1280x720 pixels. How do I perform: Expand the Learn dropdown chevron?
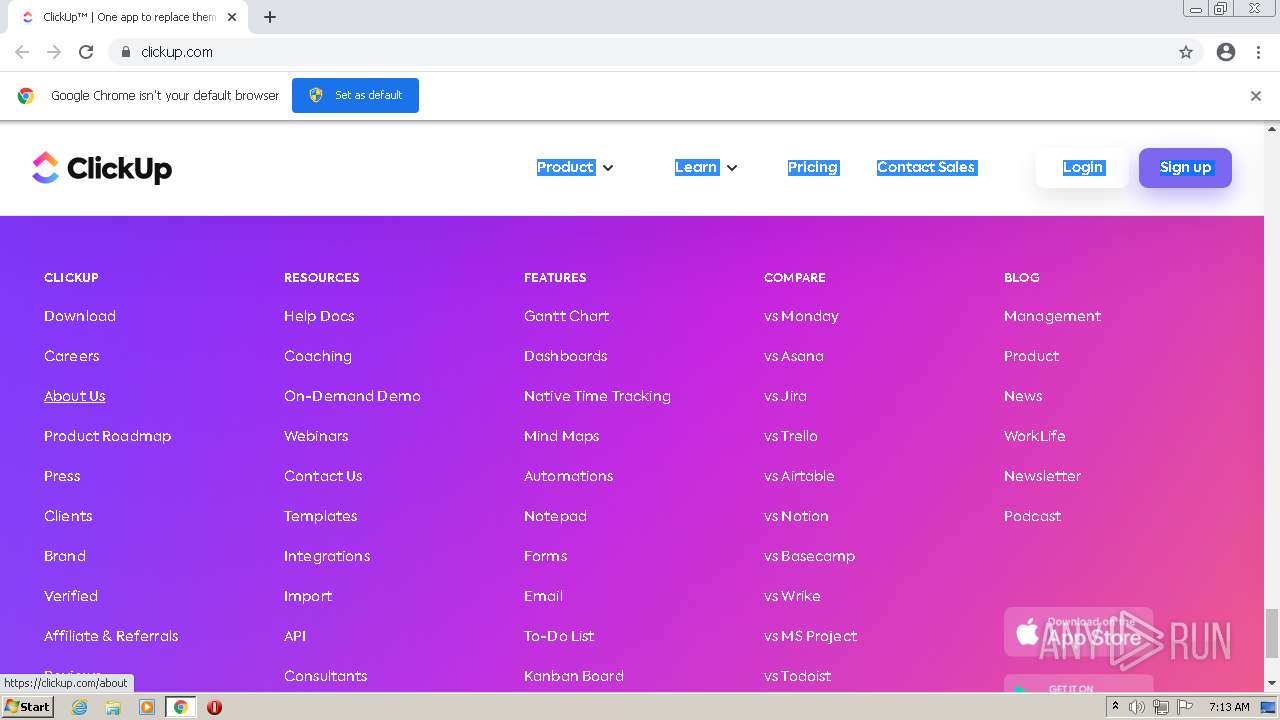(x=732, y=168)
